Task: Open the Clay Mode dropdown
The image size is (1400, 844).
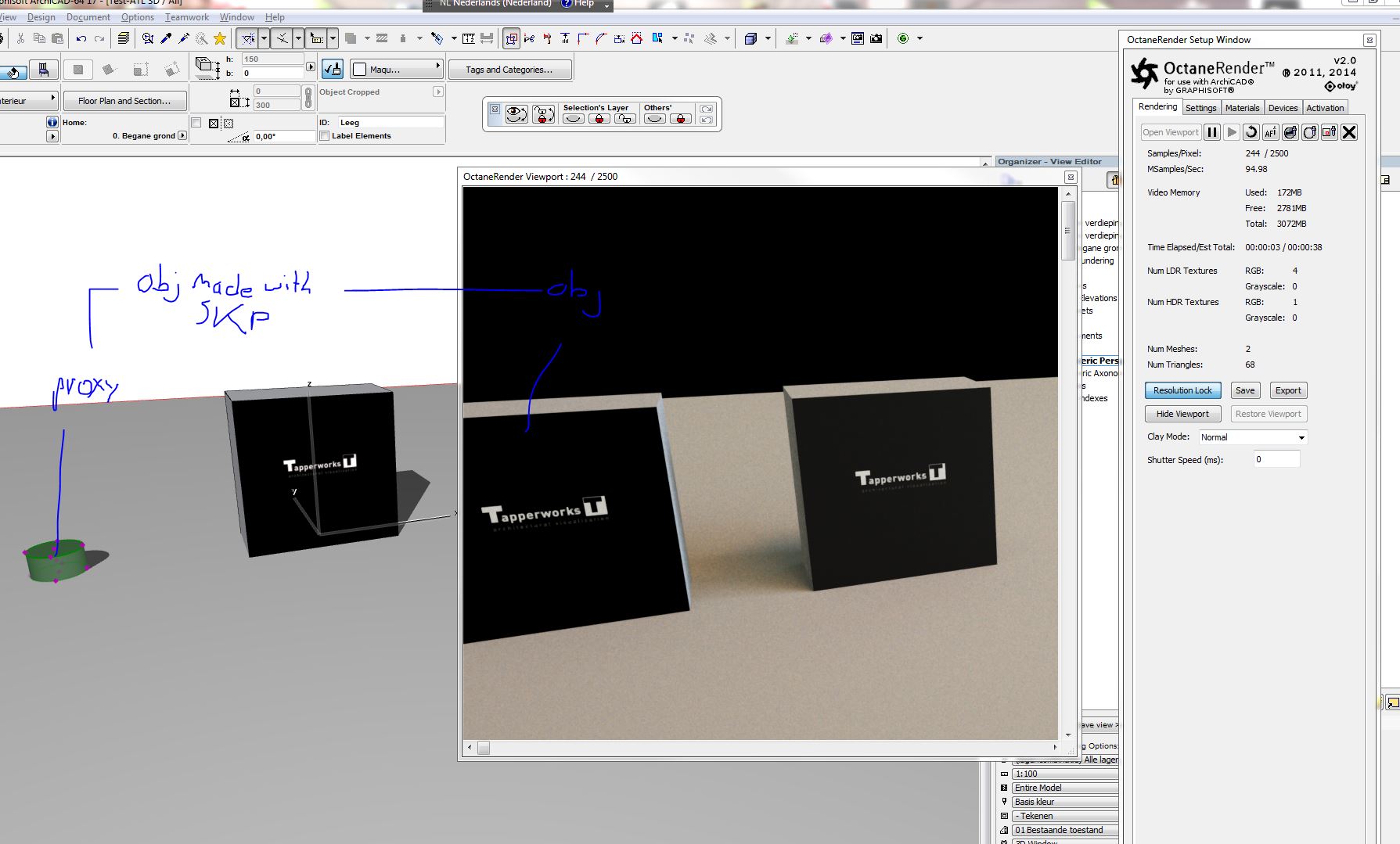Action: point(1253,437)
